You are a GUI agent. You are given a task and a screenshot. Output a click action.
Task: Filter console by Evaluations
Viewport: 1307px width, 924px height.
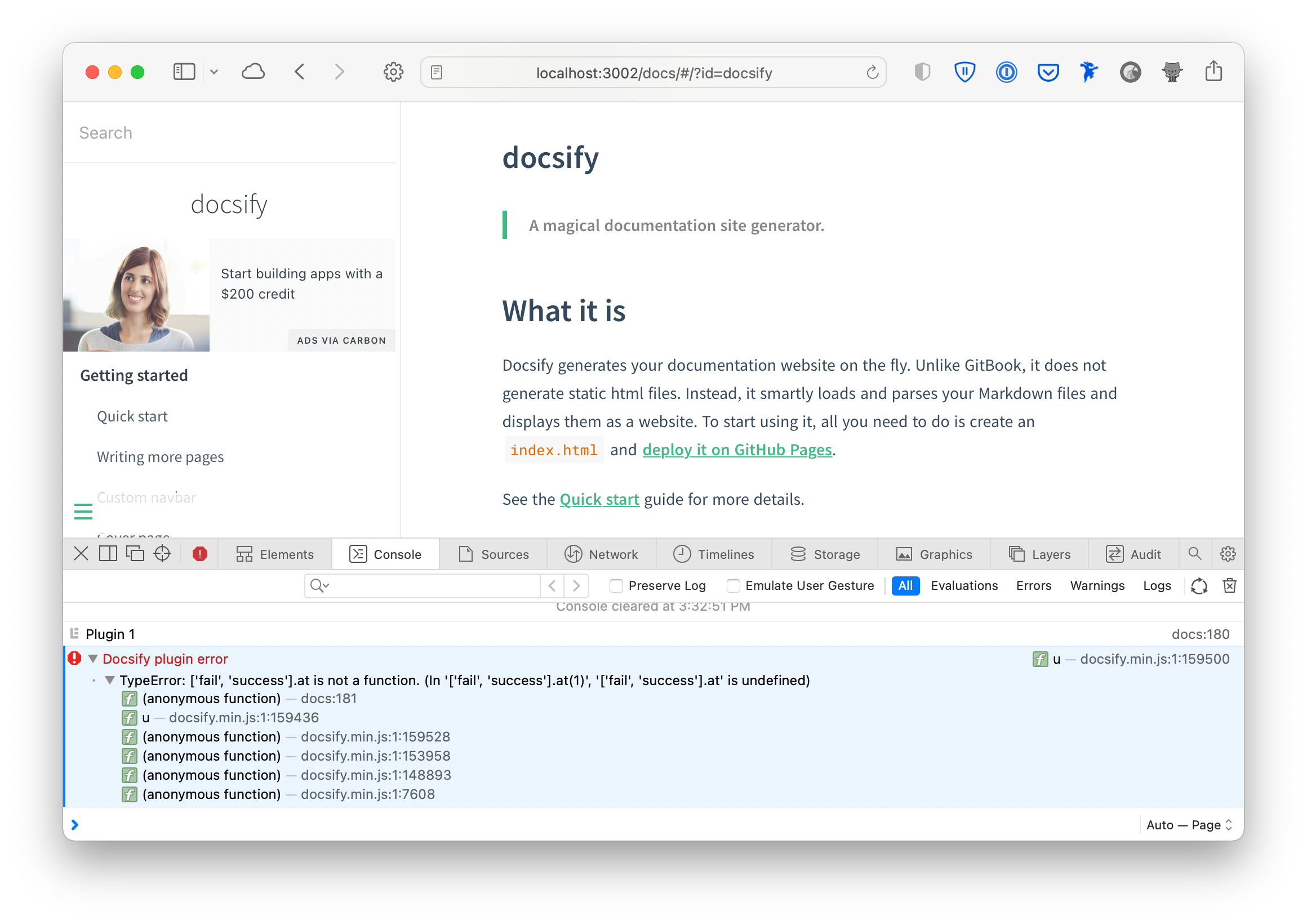(x=964, y=586)
